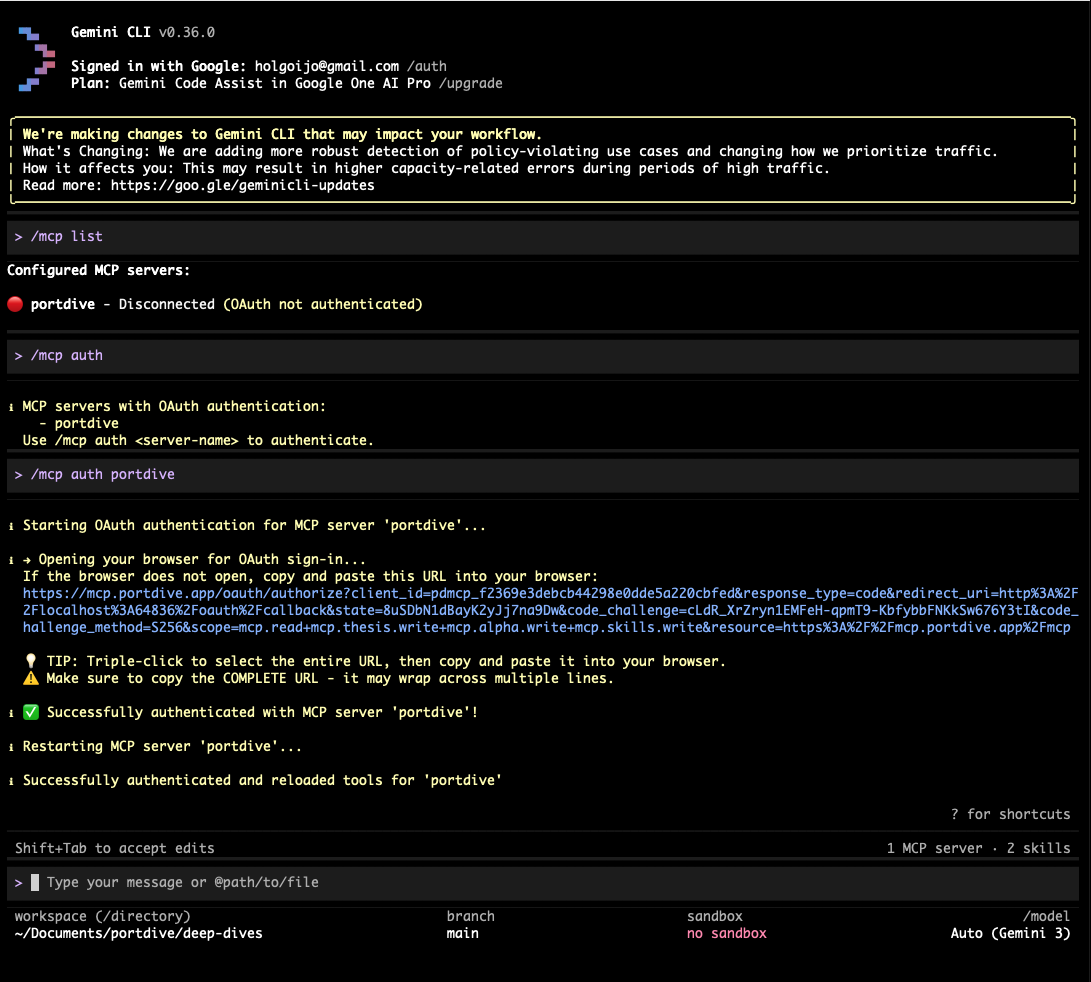Click the info icon beside 'Restarting MCP server'
Screen dimensions: 1091x982
[11, 747]
